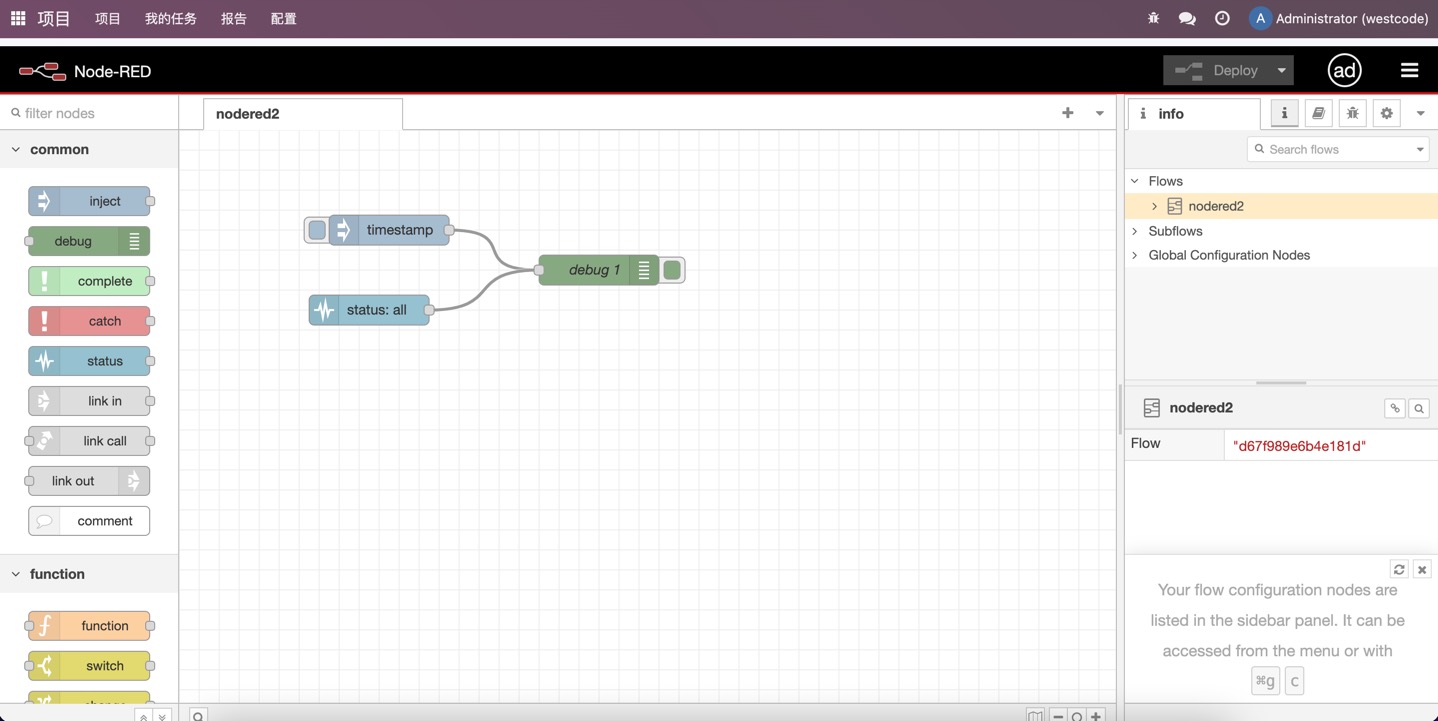Collapse the common palette category

[x=16, y=150]
